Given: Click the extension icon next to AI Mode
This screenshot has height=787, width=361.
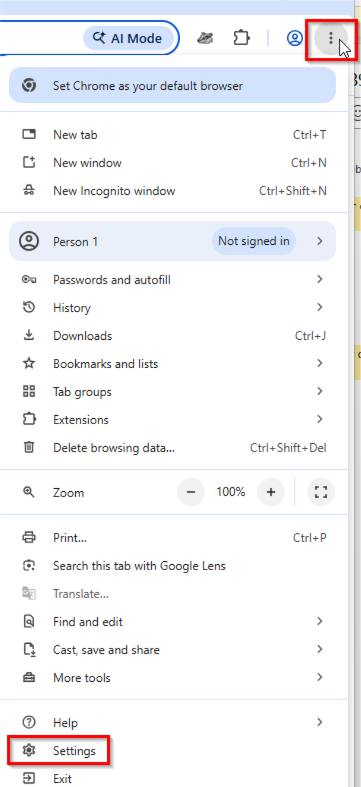Looking at the screenshot, I should pyautogui.click(x=205, y=38).
